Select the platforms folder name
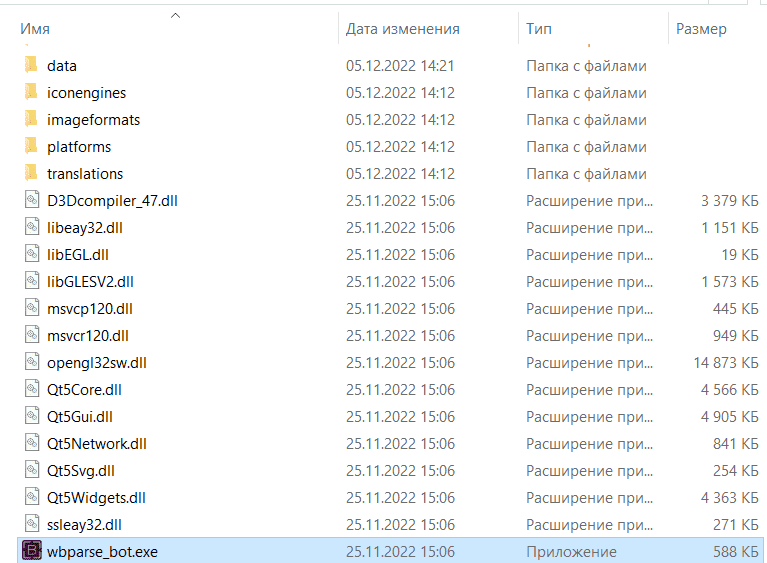Viewport: 767px width, 563px height. click(79, 147)
